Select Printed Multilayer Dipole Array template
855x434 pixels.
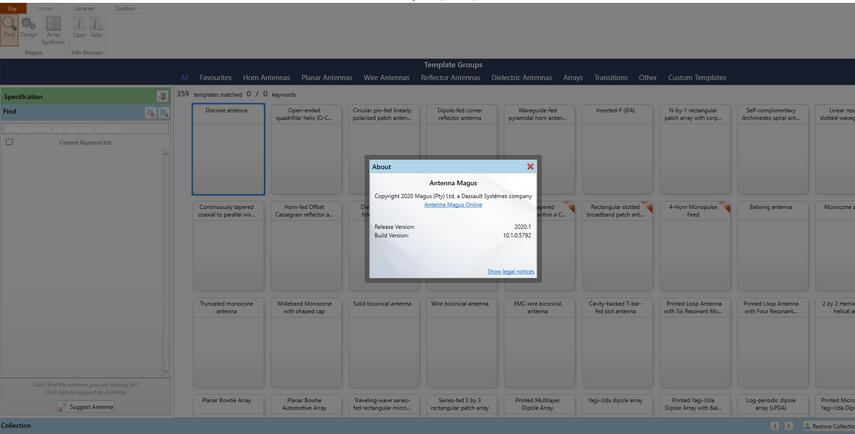click(539, 406)
